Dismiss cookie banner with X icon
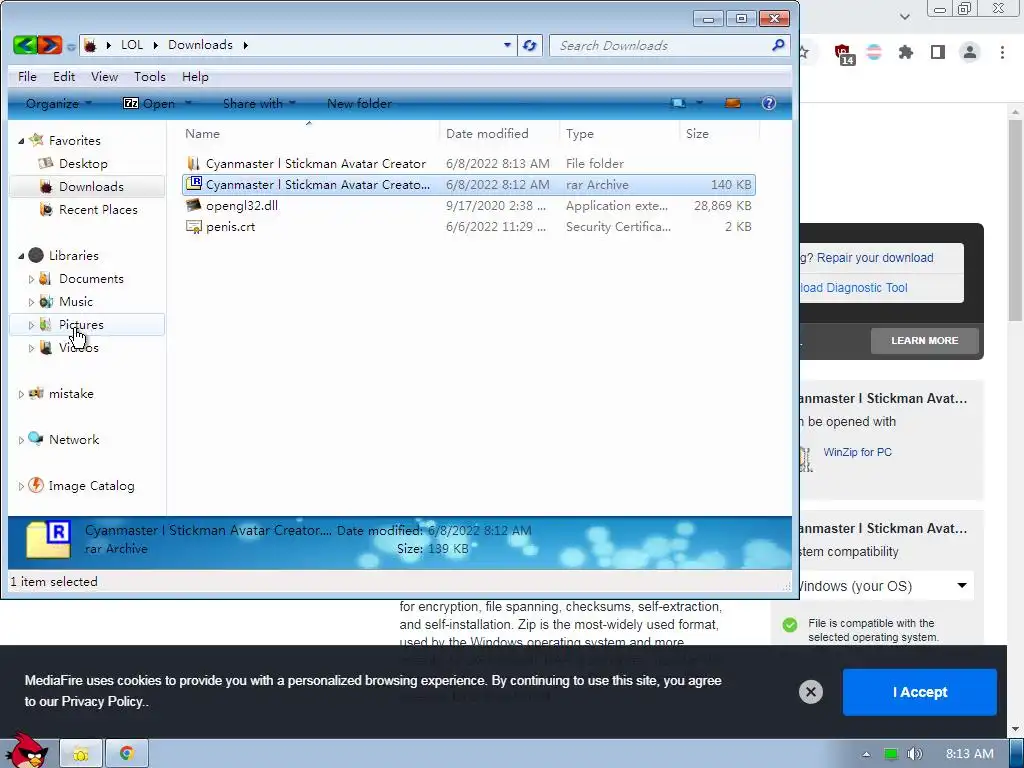 point(810,692)
